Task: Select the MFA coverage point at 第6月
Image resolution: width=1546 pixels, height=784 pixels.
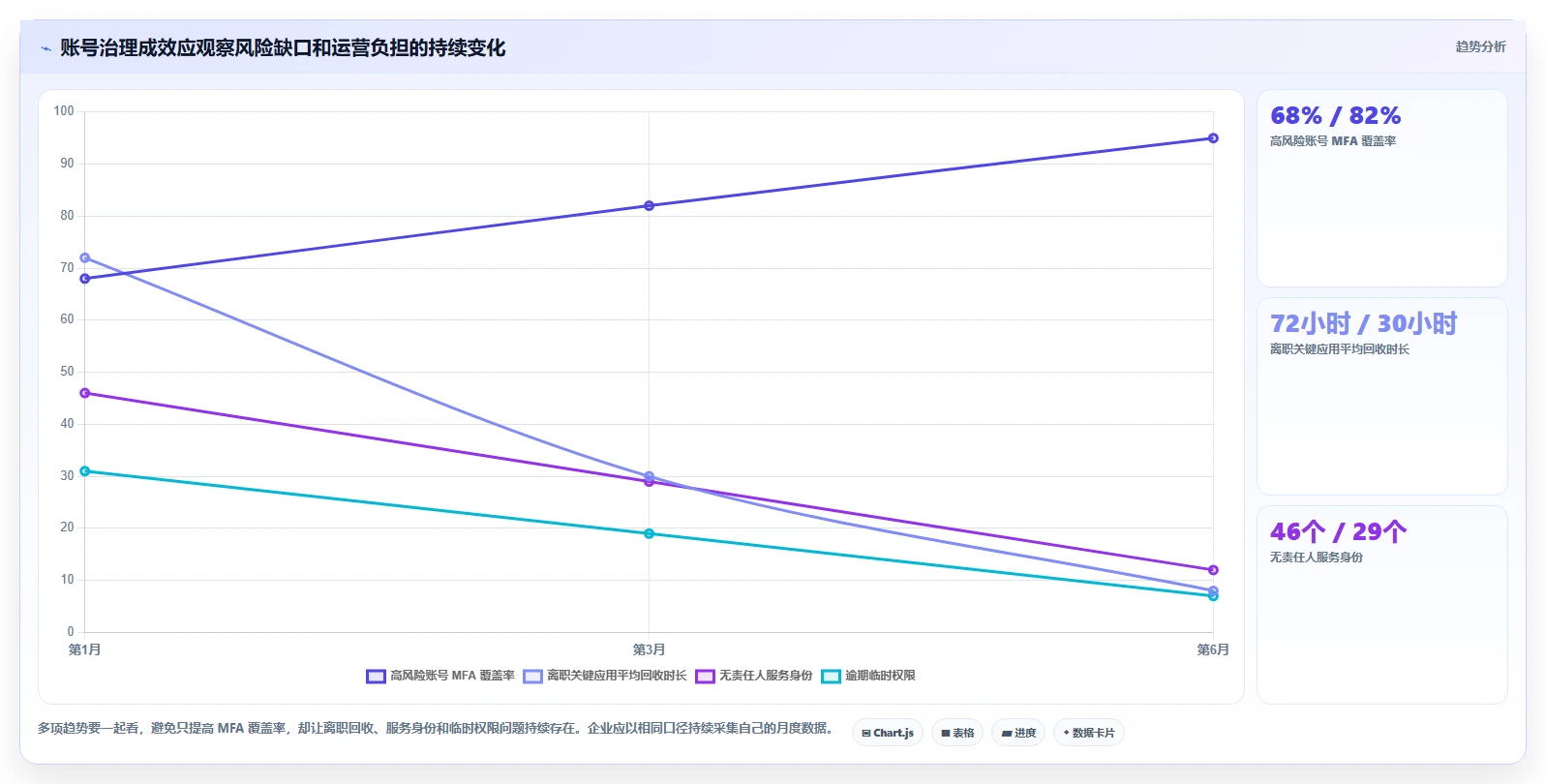Action: [x=1213, y=138]
